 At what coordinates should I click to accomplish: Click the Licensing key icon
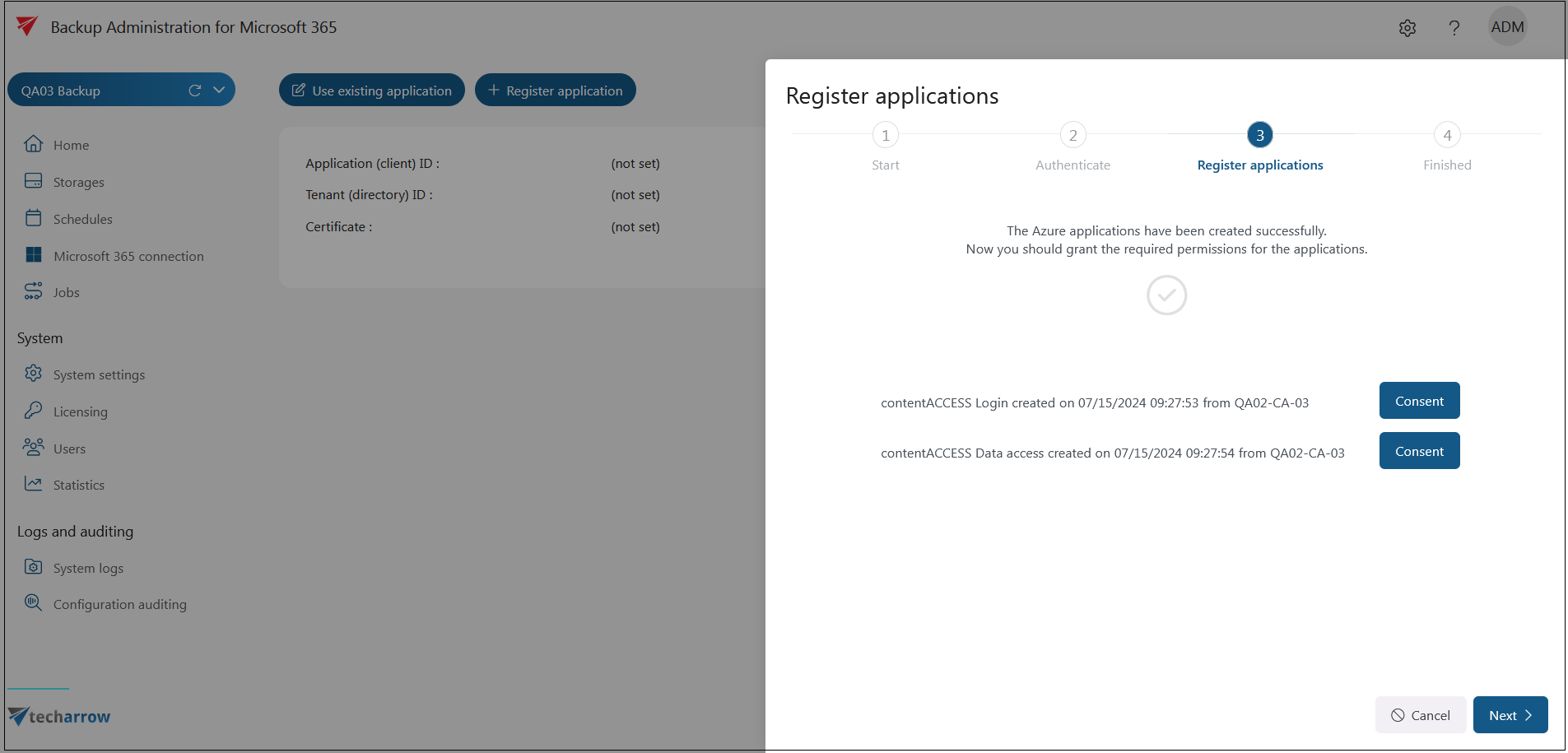pos(33,411)
